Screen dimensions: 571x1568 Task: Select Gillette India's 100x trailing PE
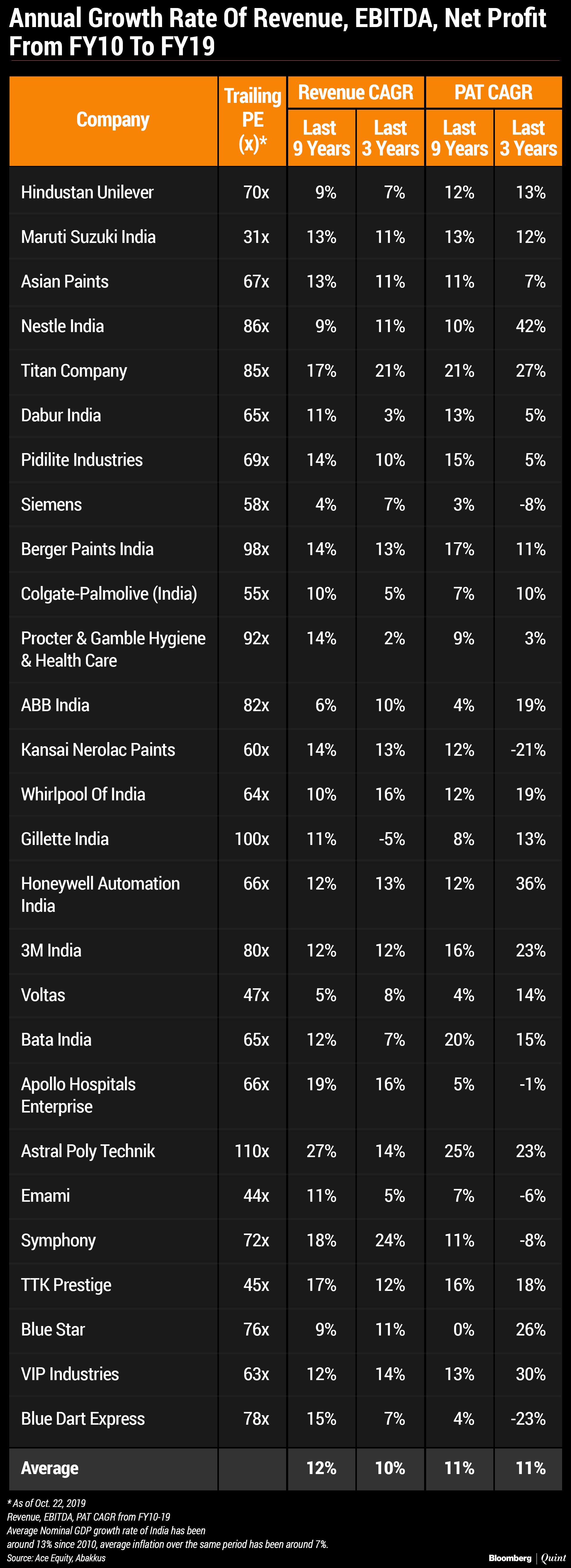click(252, 839)
